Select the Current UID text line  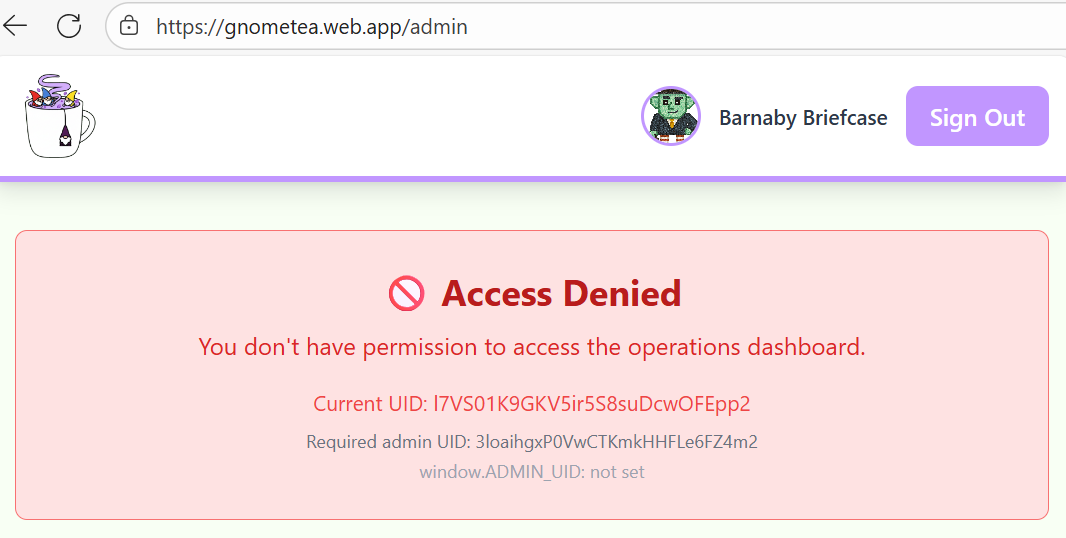point(532,404)
